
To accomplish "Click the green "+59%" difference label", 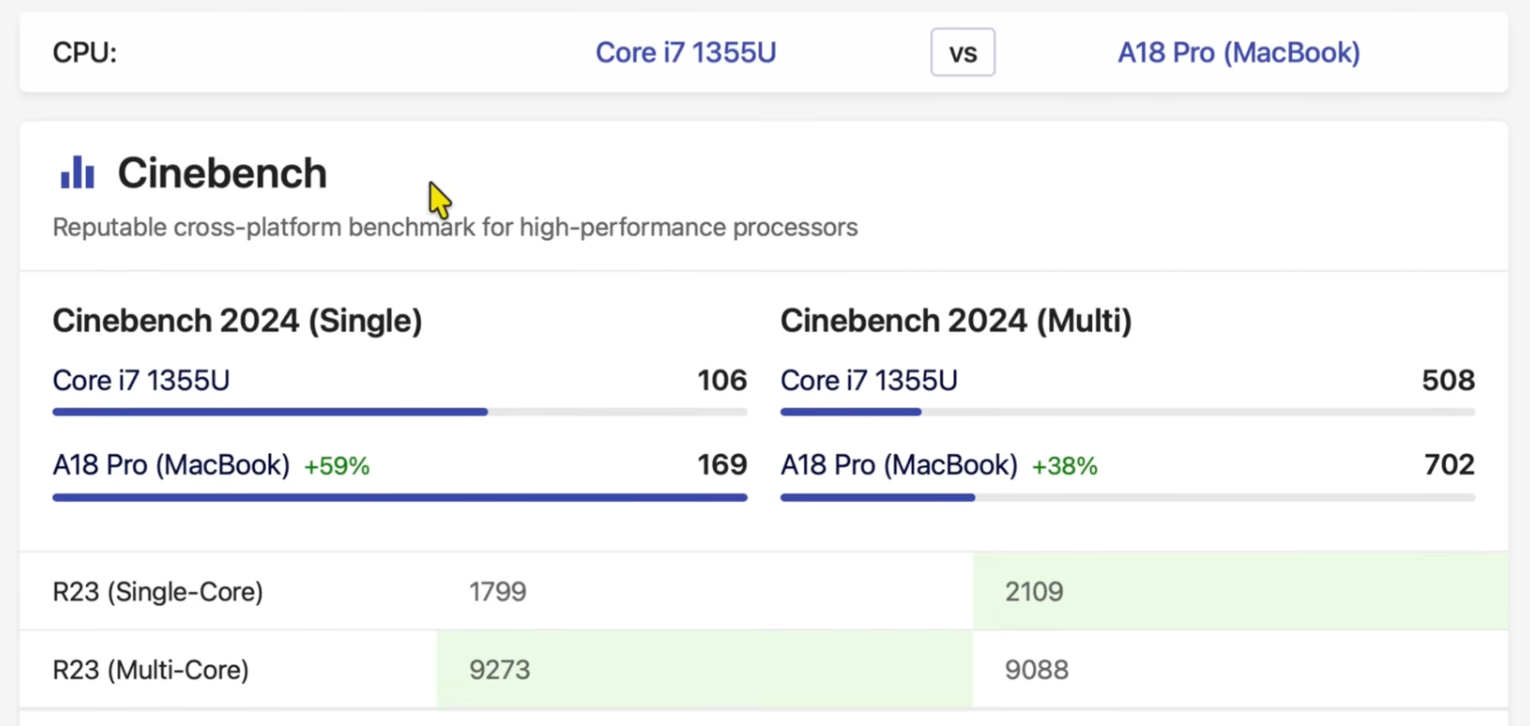I will [x=337, y=466].
